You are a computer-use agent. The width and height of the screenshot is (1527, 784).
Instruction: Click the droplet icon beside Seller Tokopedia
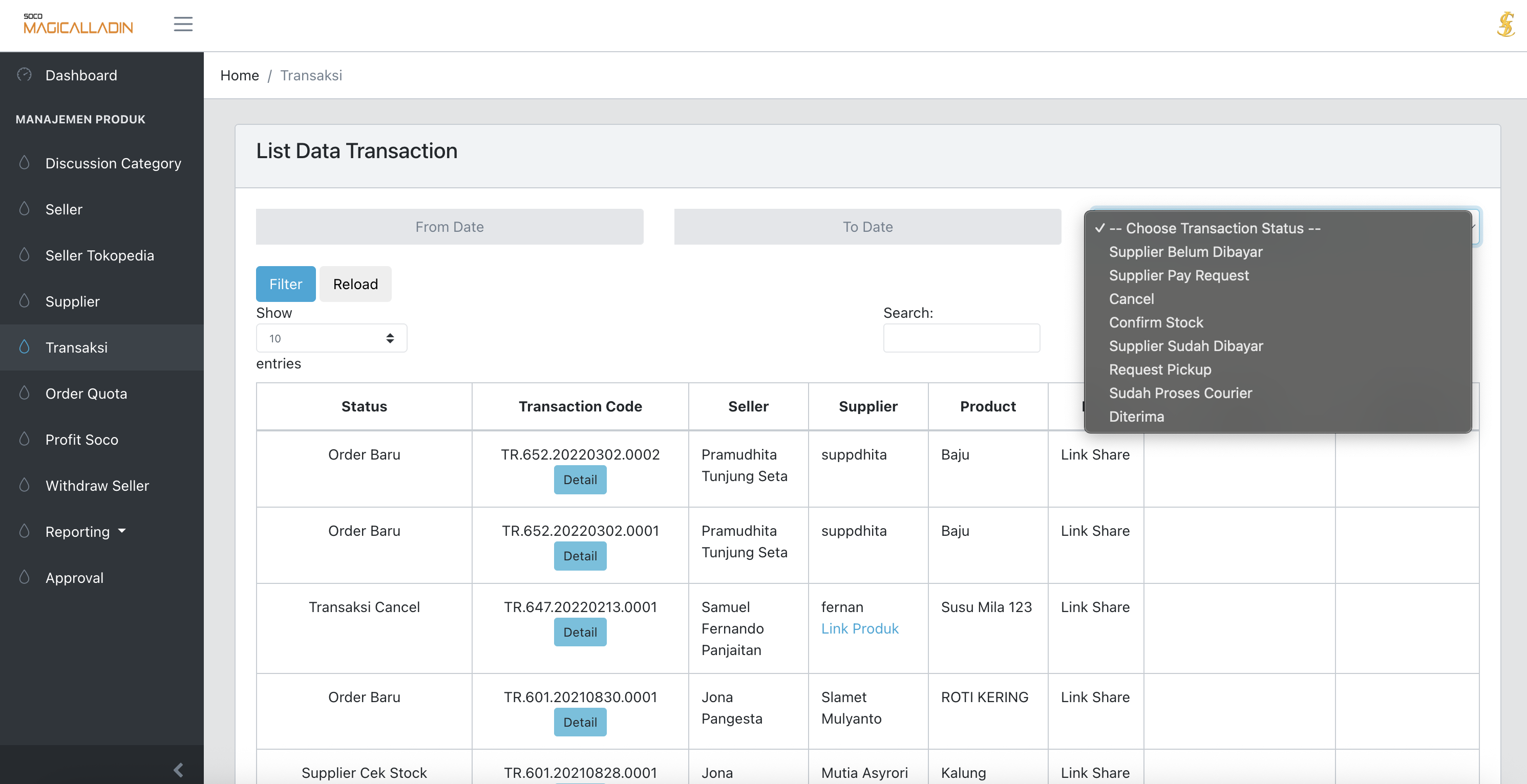[x=24, y=255]
